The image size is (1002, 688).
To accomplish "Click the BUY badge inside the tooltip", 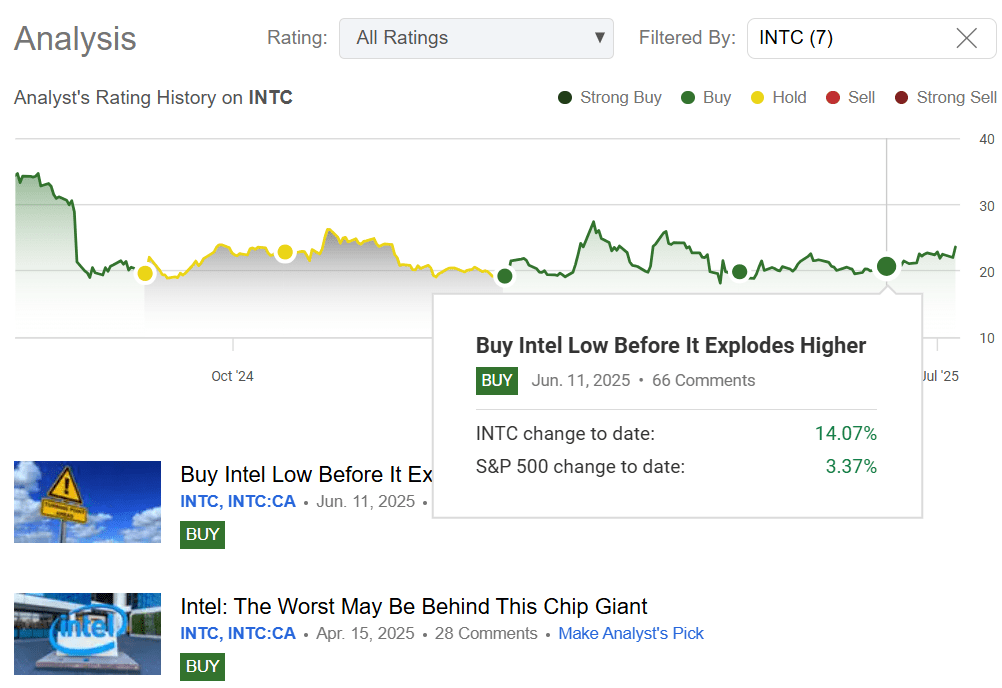I will coord(497,381).
